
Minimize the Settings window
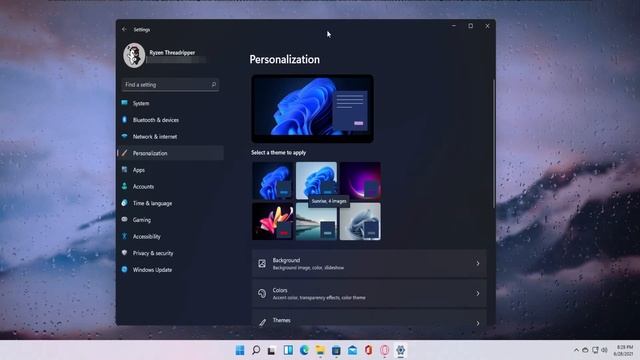point(454,26)
